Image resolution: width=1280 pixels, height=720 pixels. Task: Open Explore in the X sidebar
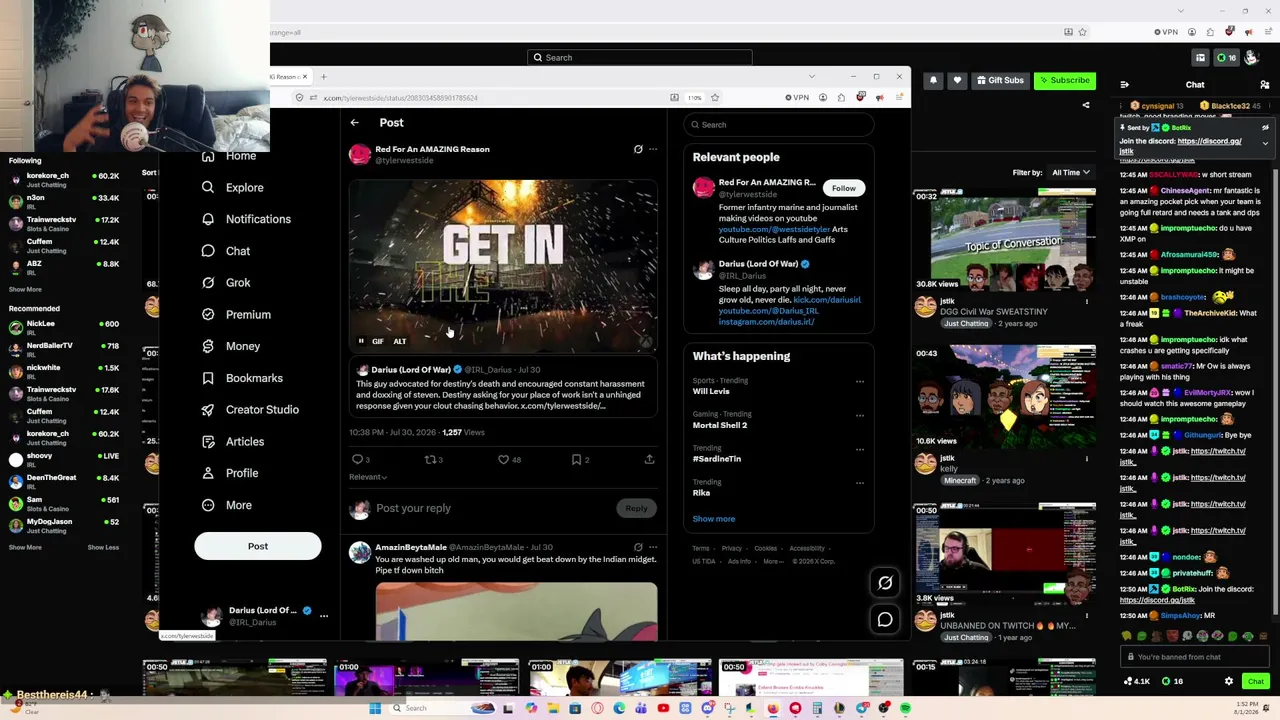232,187
